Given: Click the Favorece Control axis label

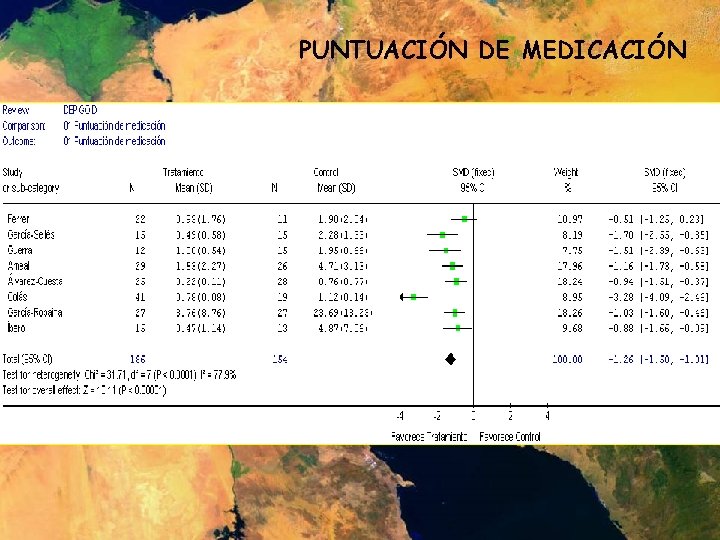Looking at the screenshot, I should (510, 437).
